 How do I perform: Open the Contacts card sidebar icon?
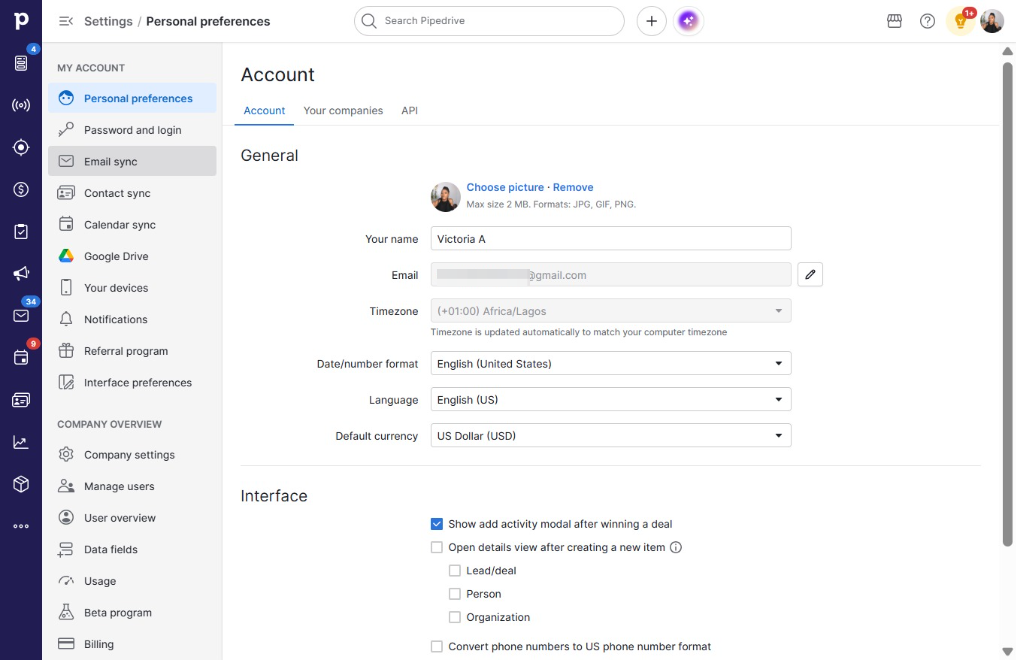[x=21, y=400]
